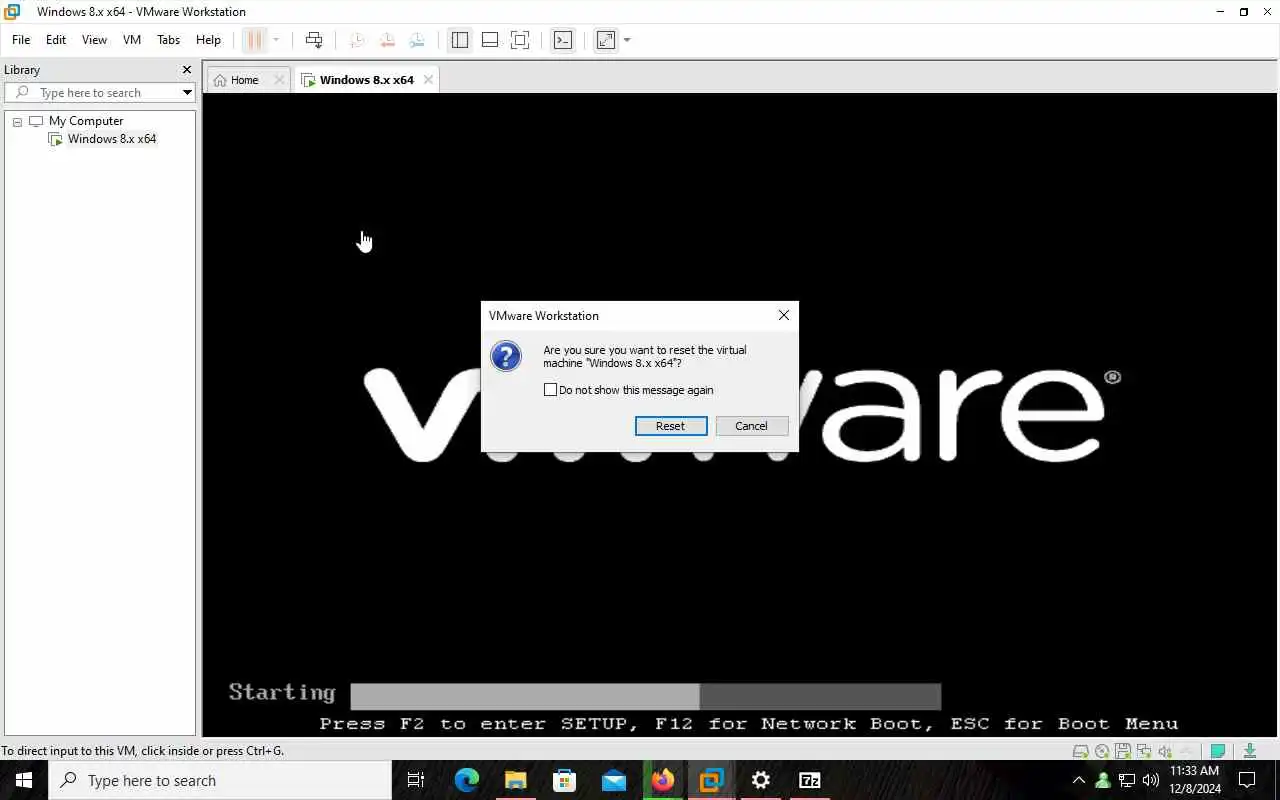Close the Windows 8.x x64 tab
This screenshot has height=800, width=1280.
pos(428,80)
